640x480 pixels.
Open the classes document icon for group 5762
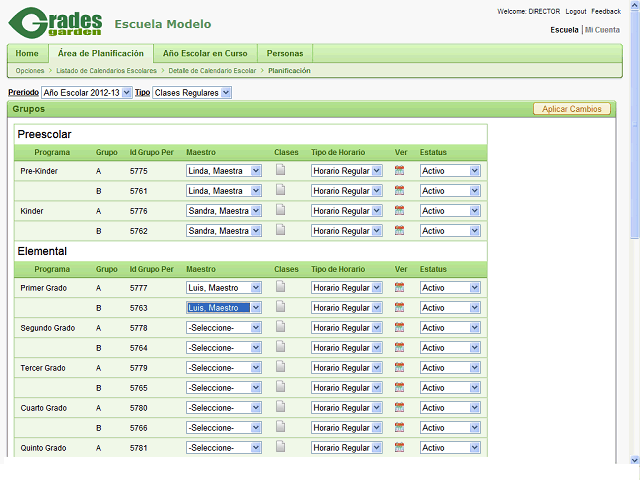[x=280, y=229]
